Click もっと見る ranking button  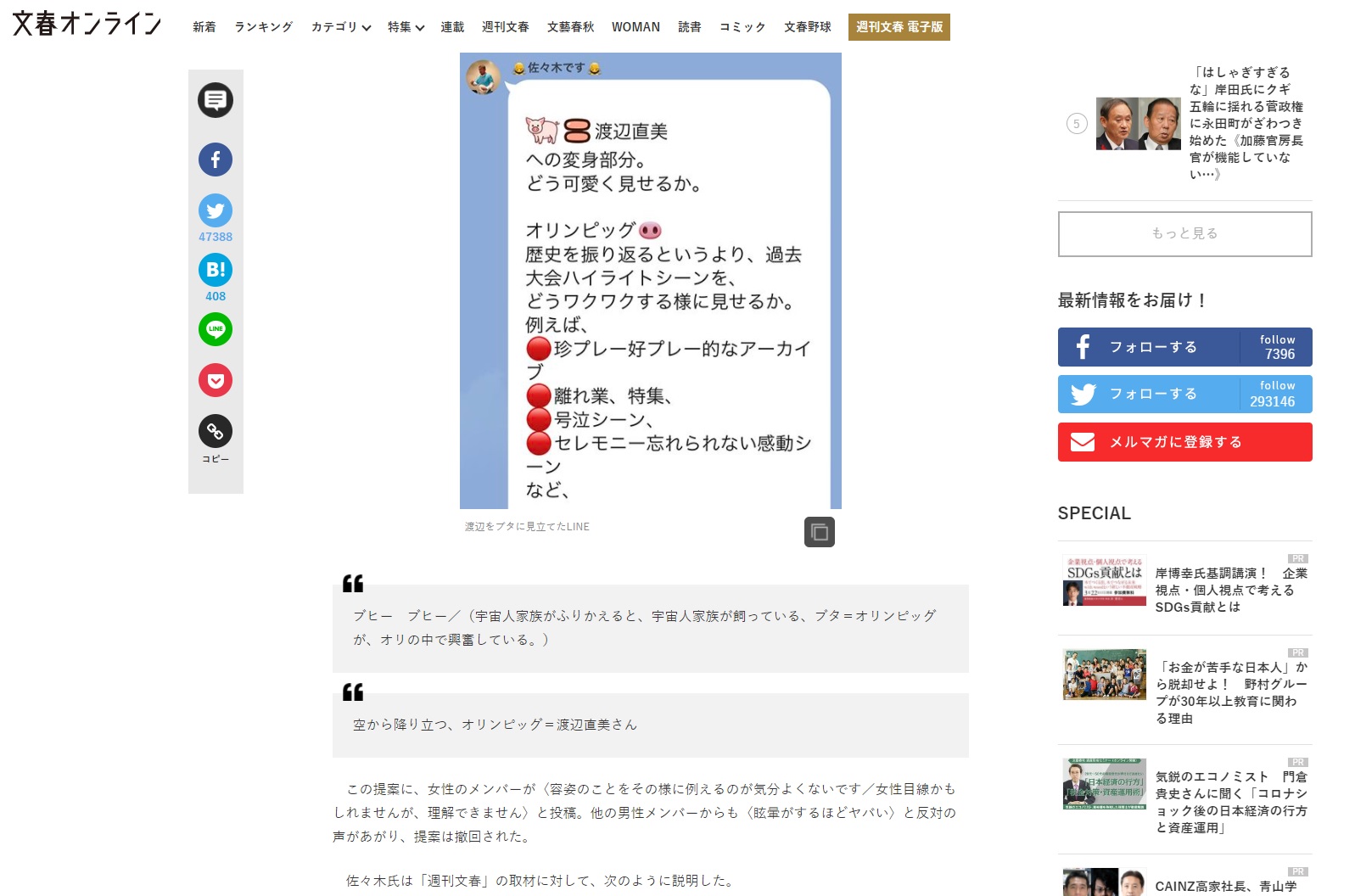pyautogui.click(x=1184, y=233)
